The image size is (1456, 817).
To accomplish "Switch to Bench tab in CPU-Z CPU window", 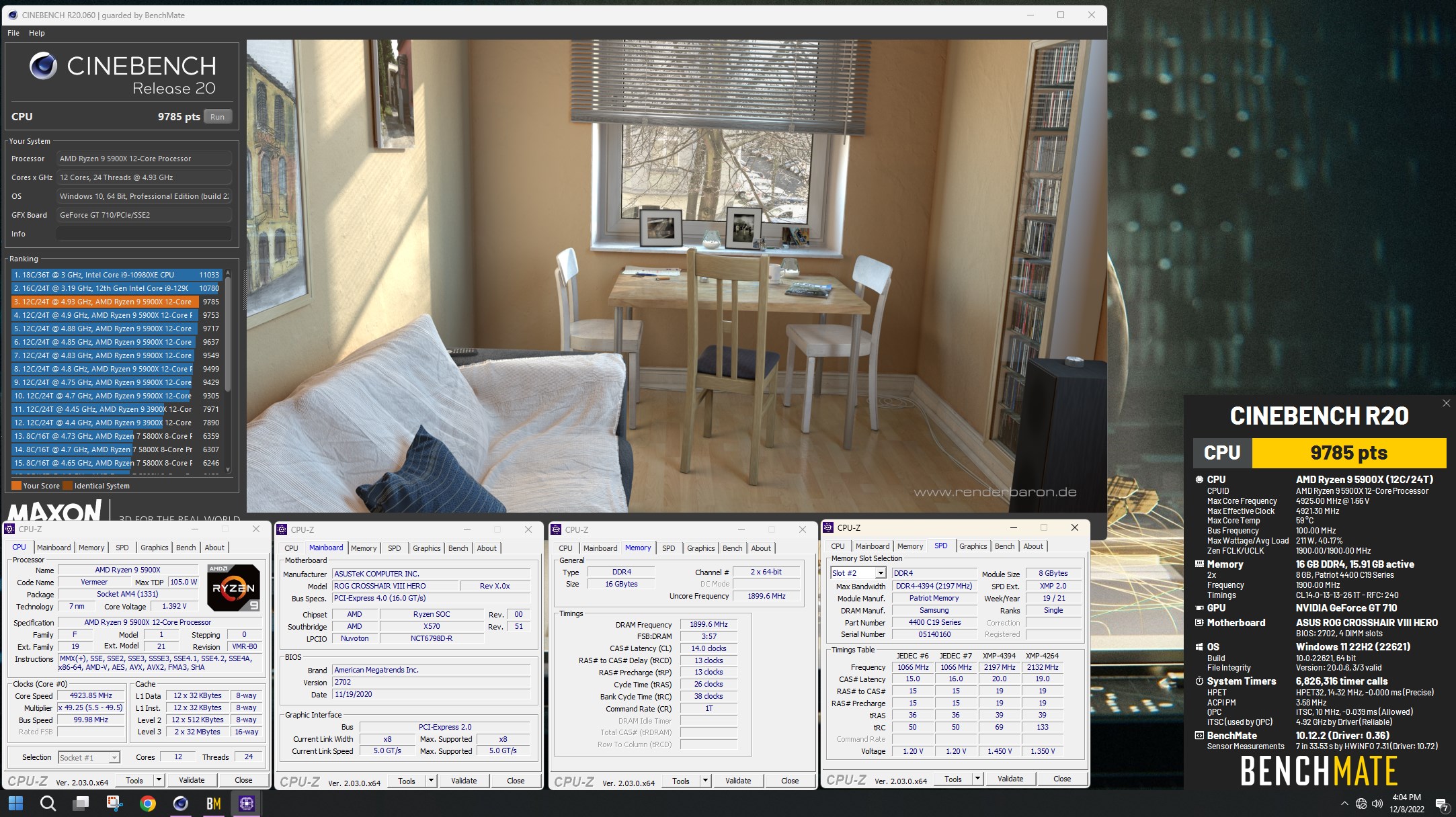I will click(186, 548).
